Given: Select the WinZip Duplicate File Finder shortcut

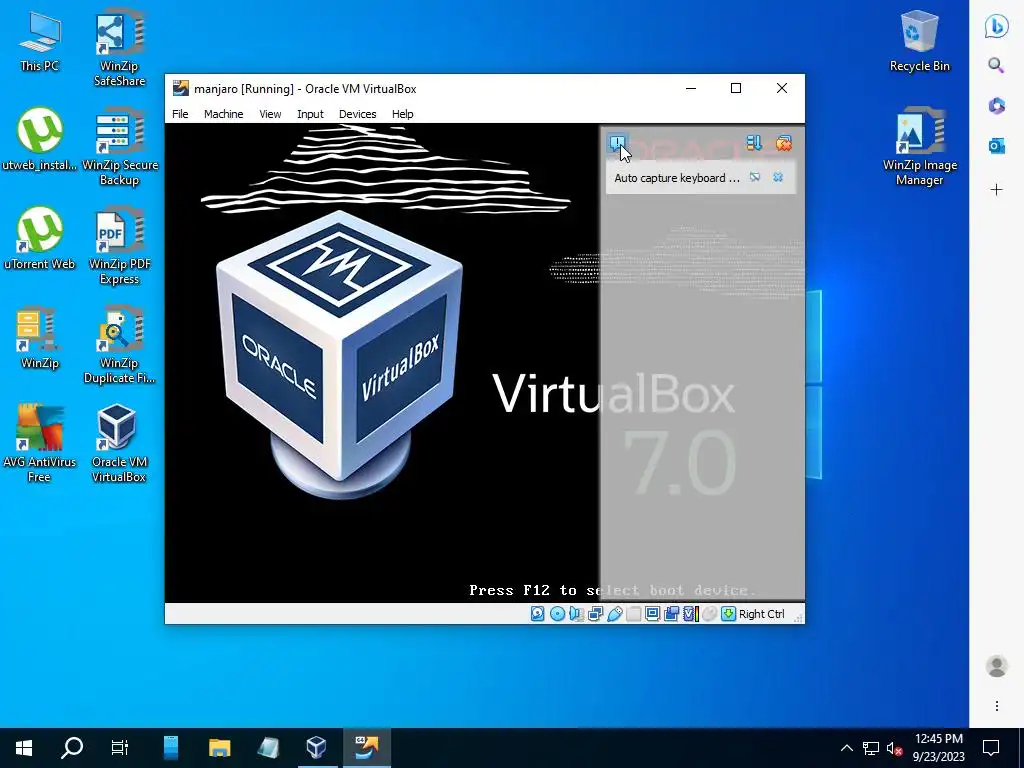Looking at the screenshot, I should pyautogui.click(x=120, y=345).
